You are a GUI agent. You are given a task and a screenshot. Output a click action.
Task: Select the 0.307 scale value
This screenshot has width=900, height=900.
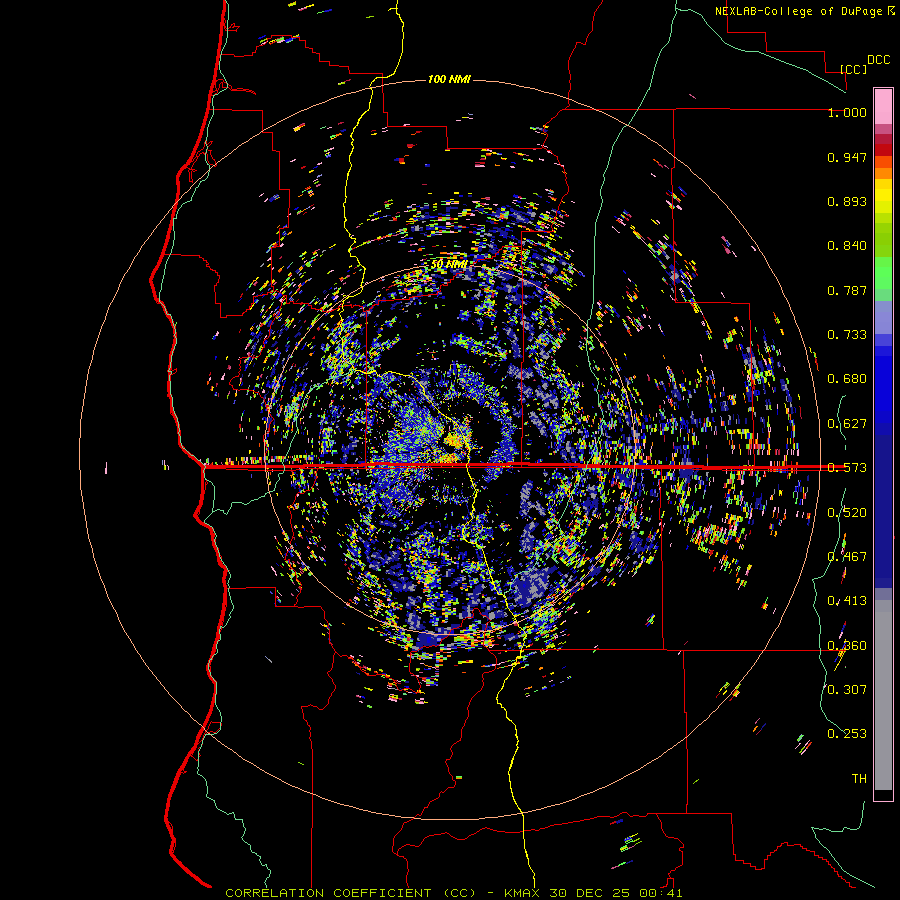[x=847, y=690]
